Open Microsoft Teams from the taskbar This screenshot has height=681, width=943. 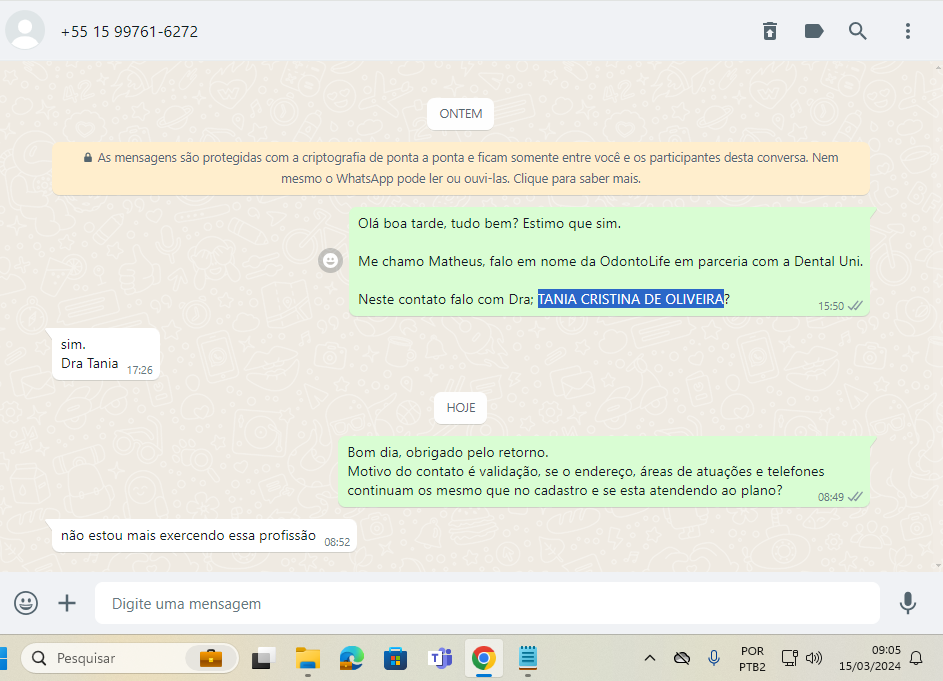440,658
